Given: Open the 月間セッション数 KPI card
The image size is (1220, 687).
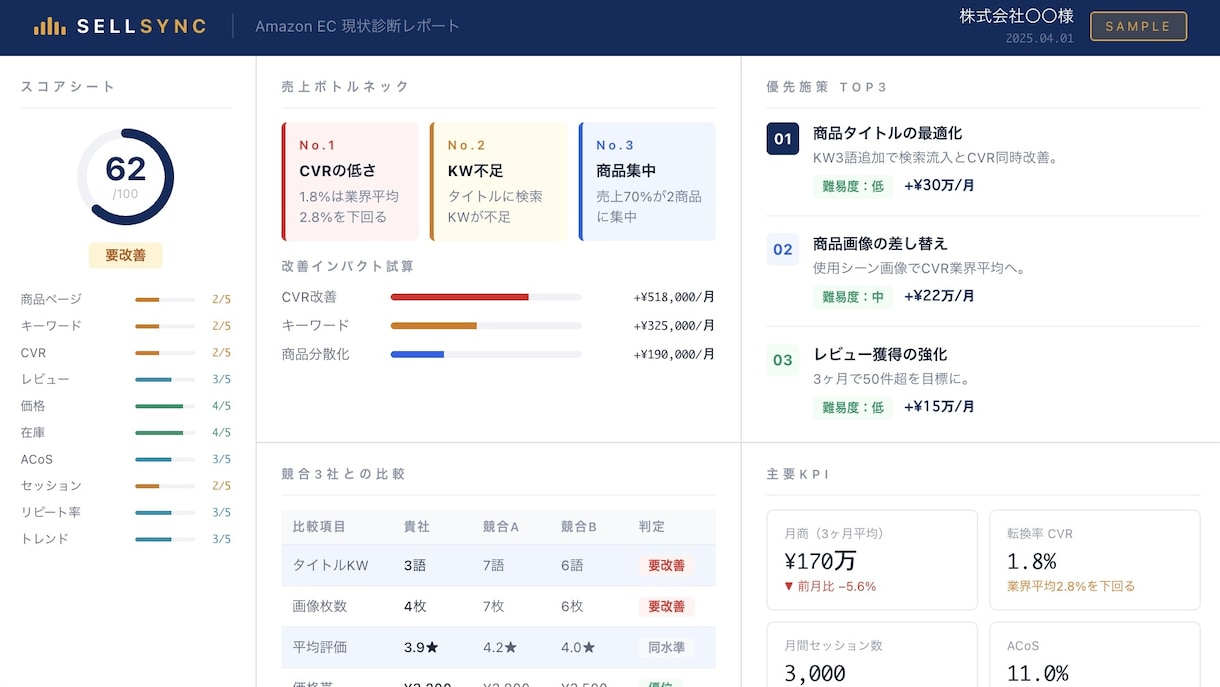Looking at the screenshot, I should click(872, 654).
